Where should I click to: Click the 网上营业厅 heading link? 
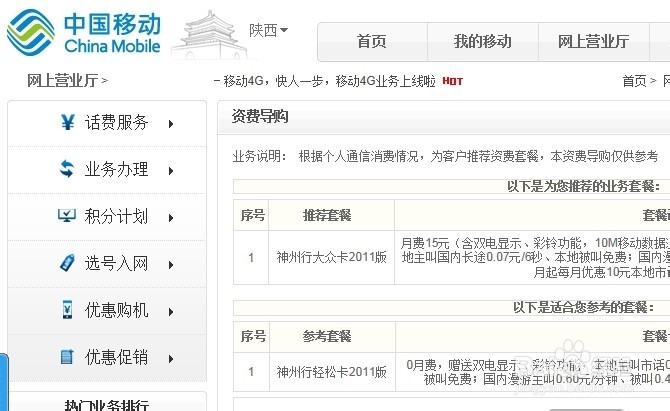(63, 80)
